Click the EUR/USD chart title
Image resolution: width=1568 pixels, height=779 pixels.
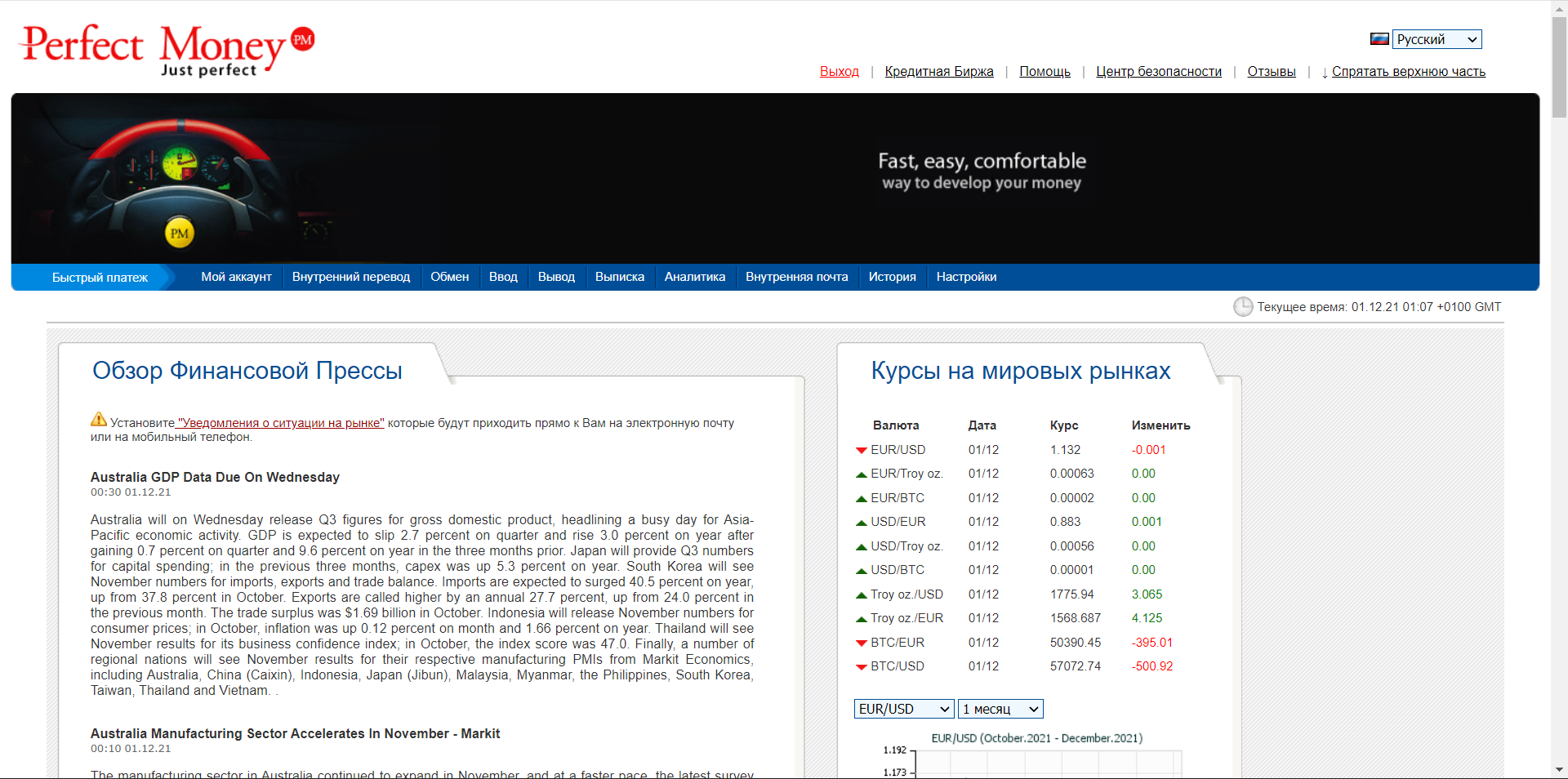[x=1037, y=738]
